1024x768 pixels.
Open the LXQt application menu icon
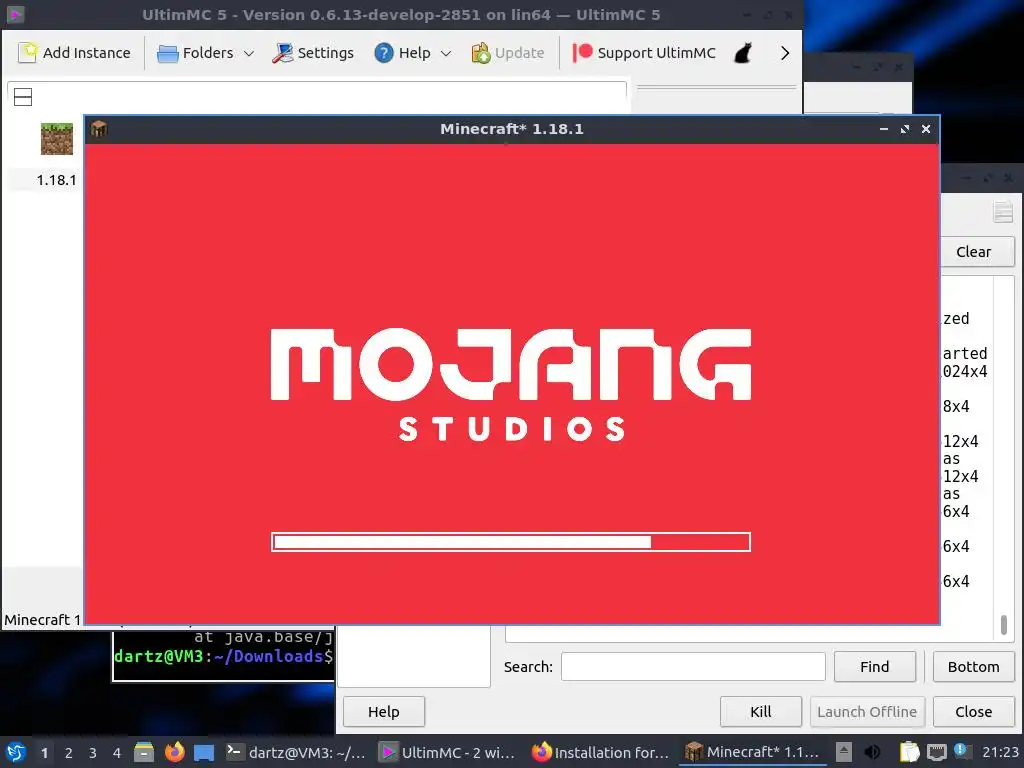click(16, 752)
